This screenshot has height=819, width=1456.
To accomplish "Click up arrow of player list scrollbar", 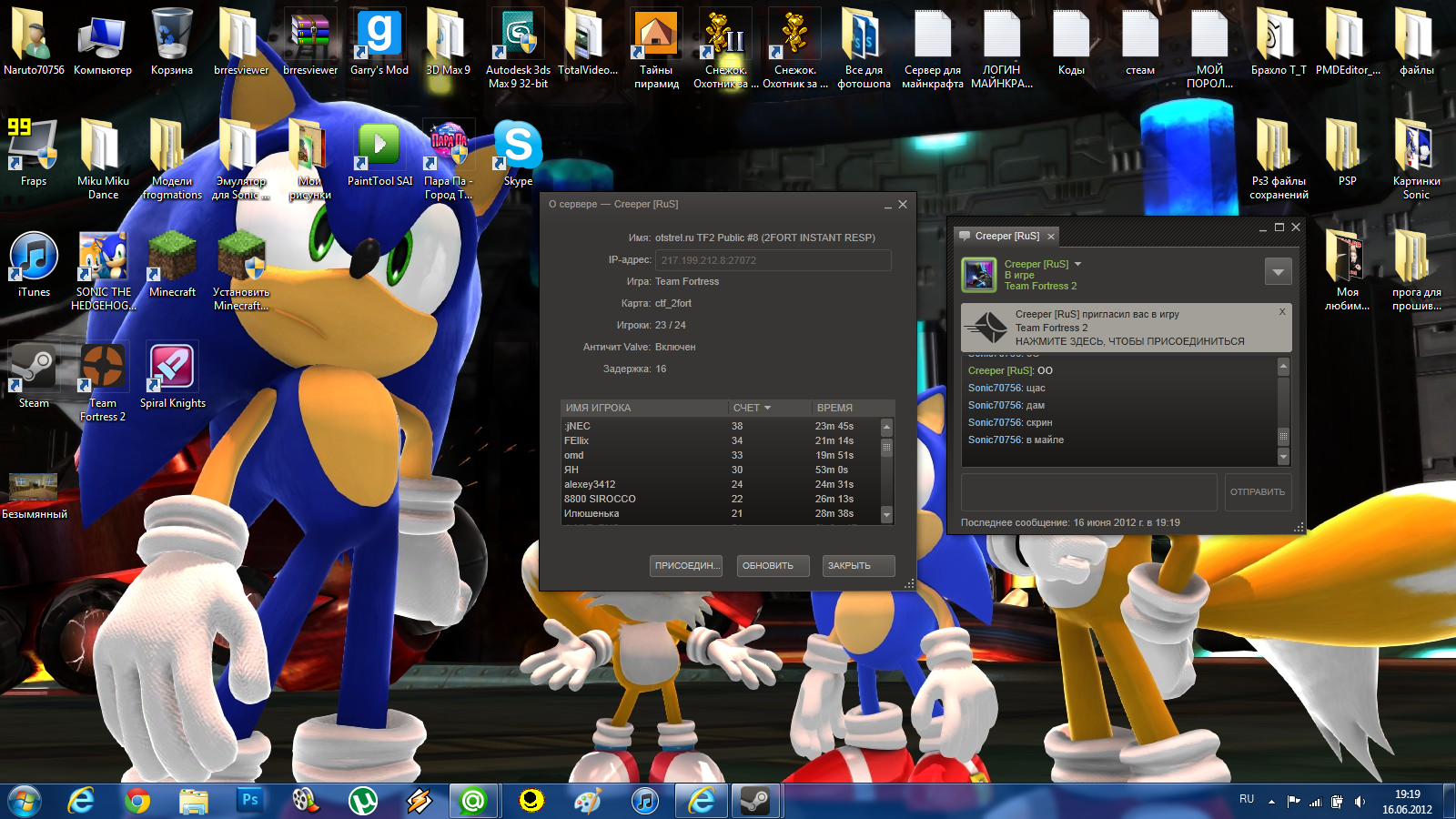I will (886, 427).
